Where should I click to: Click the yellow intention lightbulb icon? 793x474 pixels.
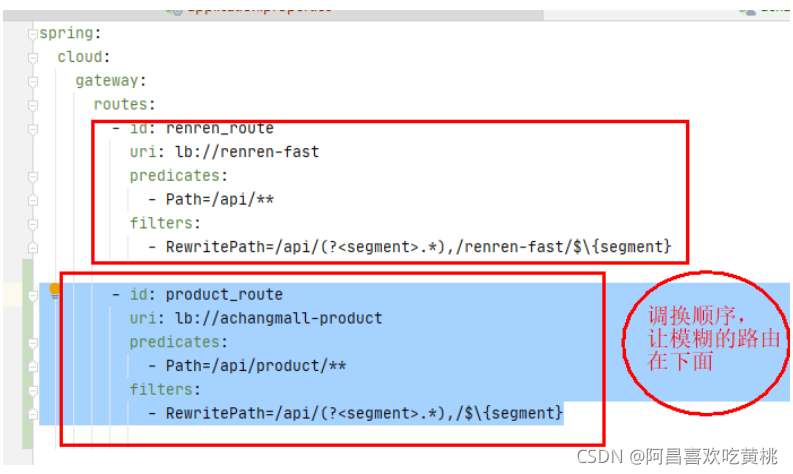[55, 291]
